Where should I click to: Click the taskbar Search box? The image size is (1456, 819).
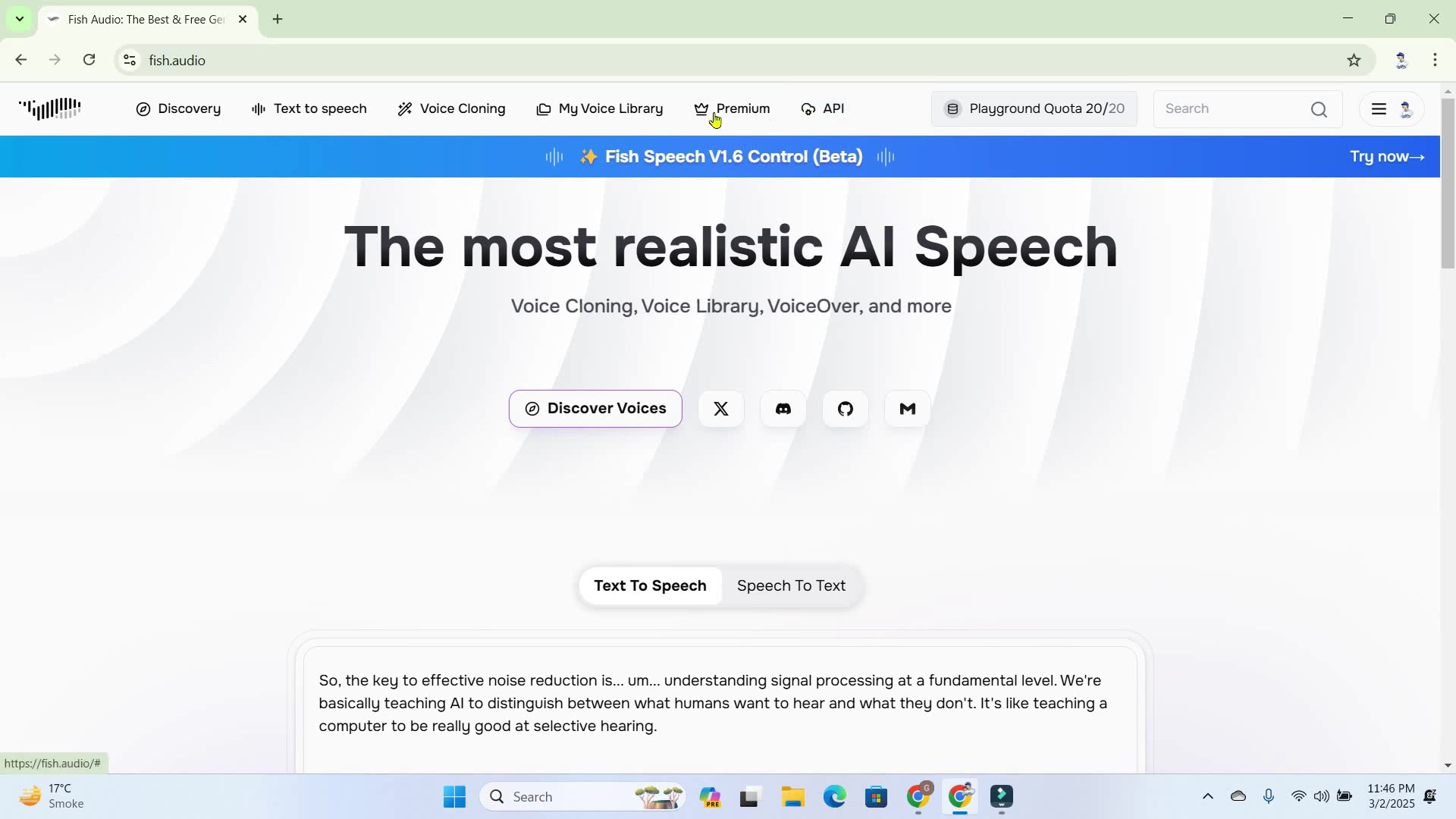click(x=583, y=797)
